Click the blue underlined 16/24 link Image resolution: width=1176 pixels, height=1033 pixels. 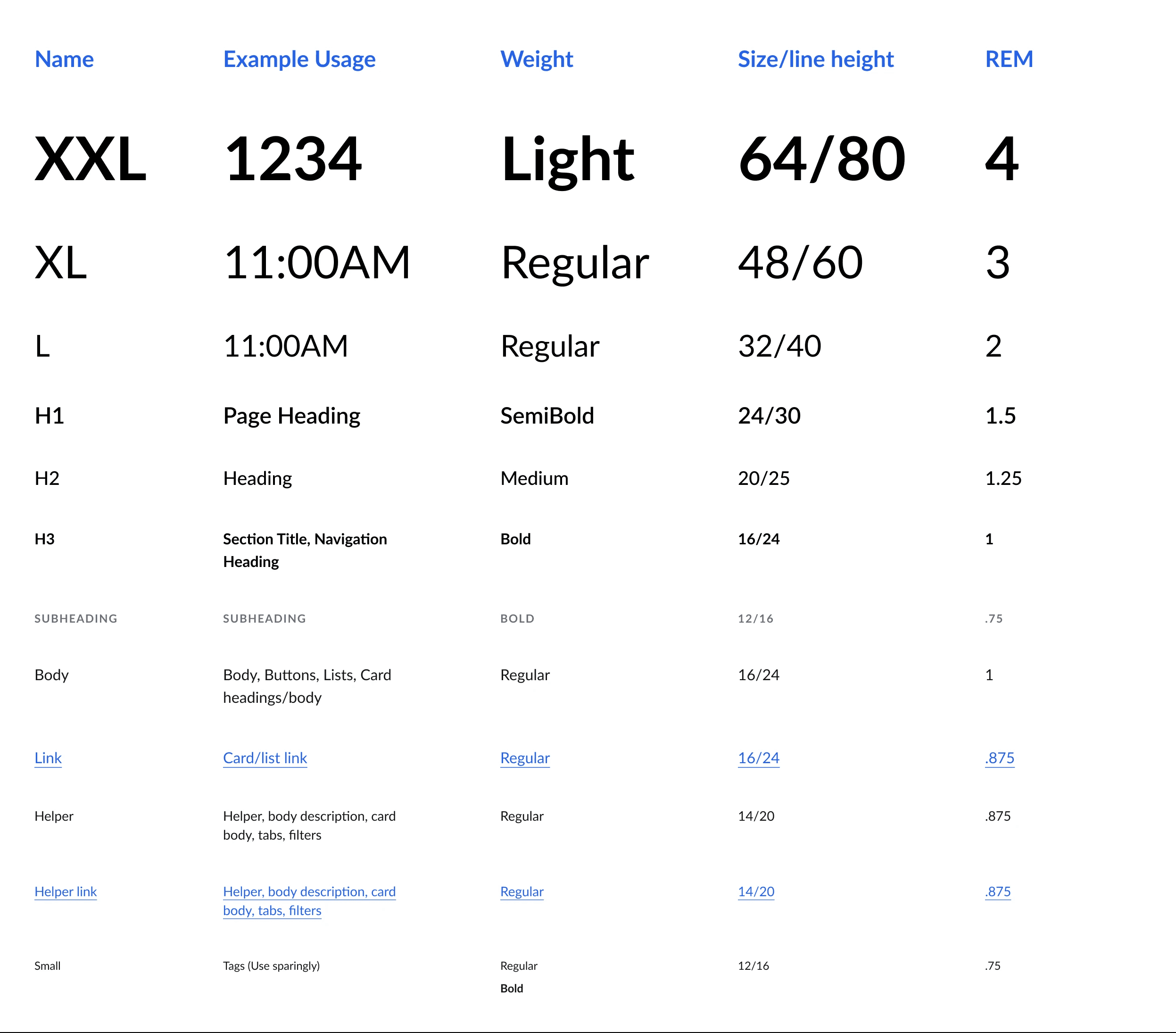tap(758, 758)
